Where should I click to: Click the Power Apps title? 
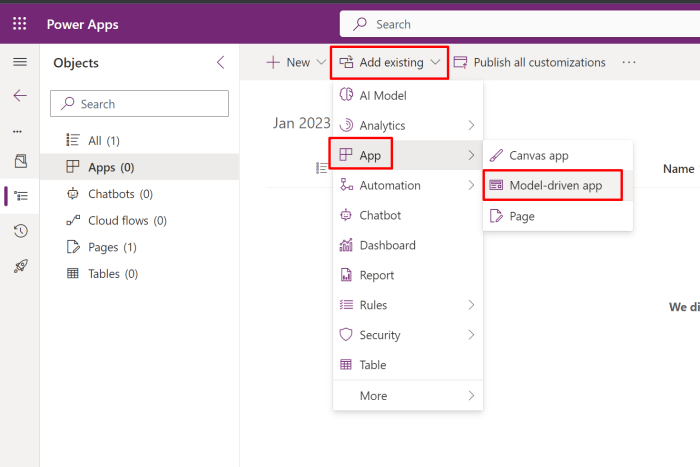[x=83, y=24]
